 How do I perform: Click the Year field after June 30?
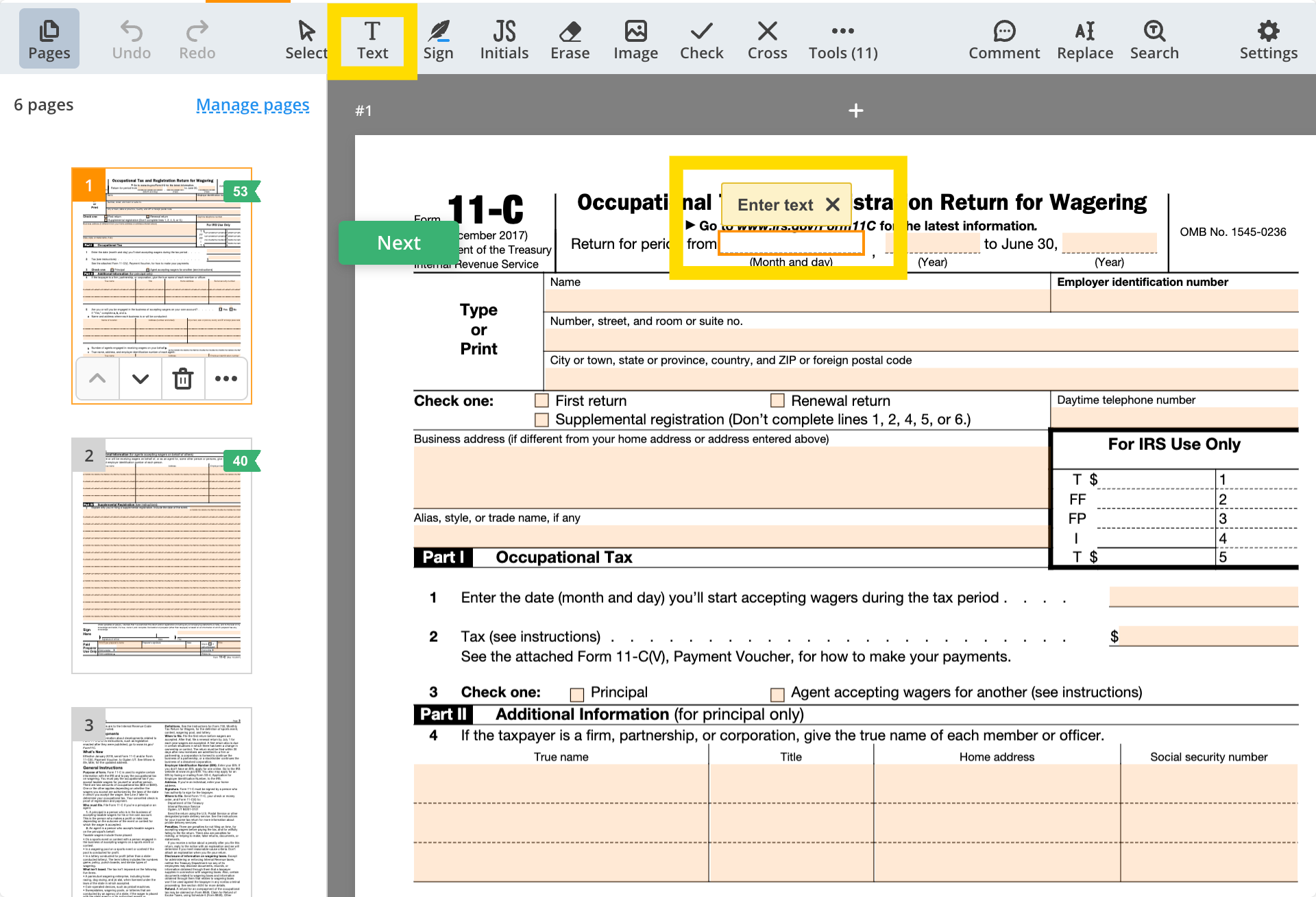coord(1109,243)
